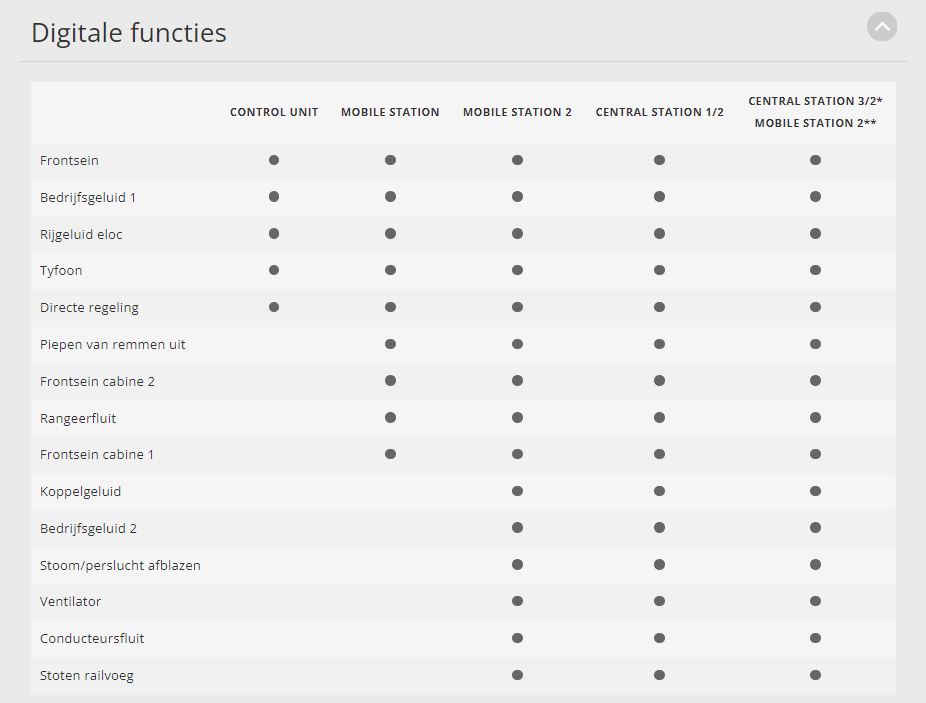Select the Bedrijfsgeluid 1 row label

pyautogui.click(x=88, y=197)
